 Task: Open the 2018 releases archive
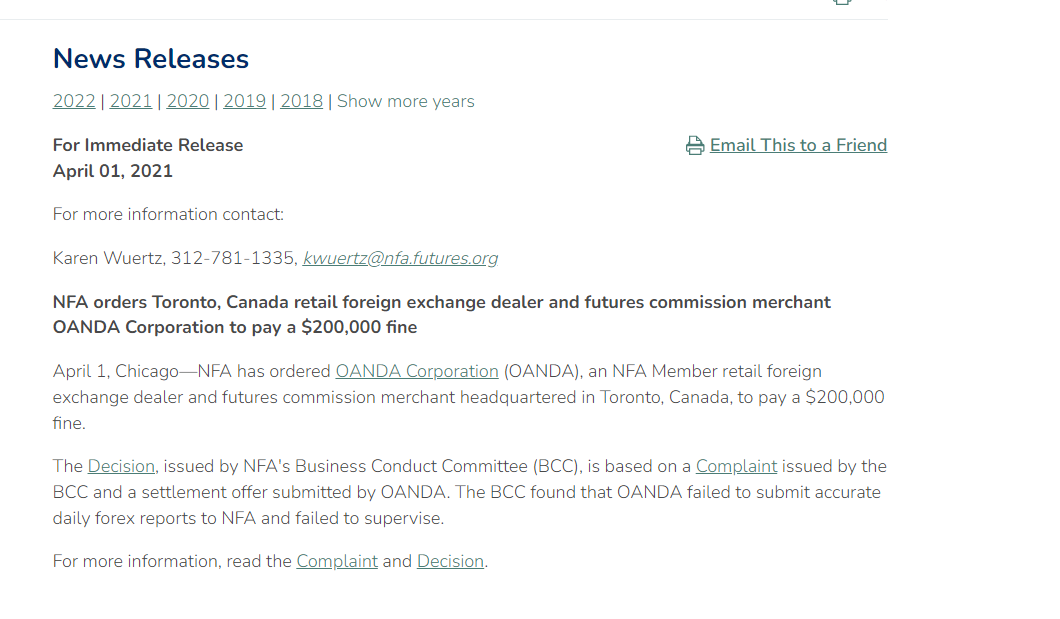tap(301, 101)
